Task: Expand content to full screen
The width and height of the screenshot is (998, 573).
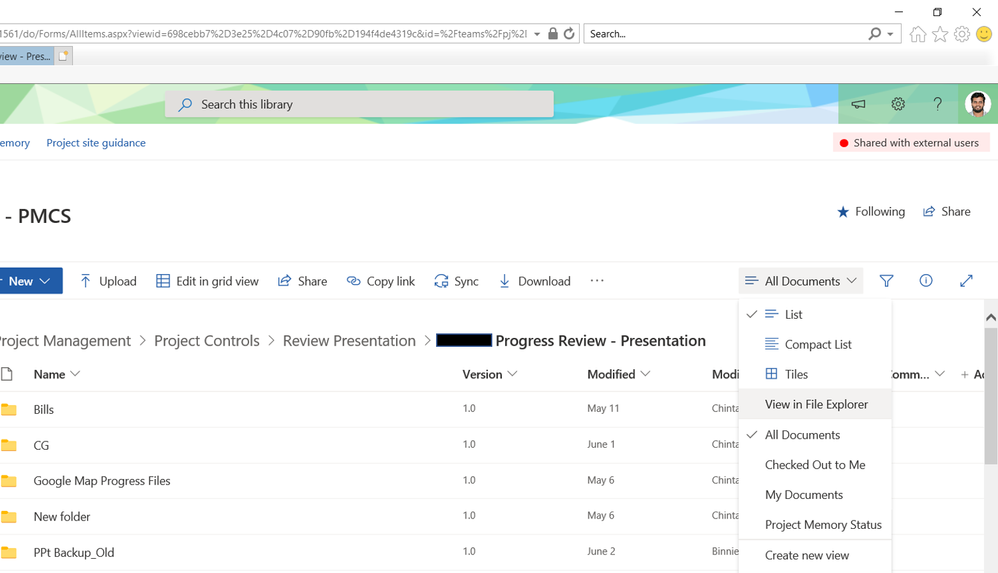Action: (x=966, y=280)
